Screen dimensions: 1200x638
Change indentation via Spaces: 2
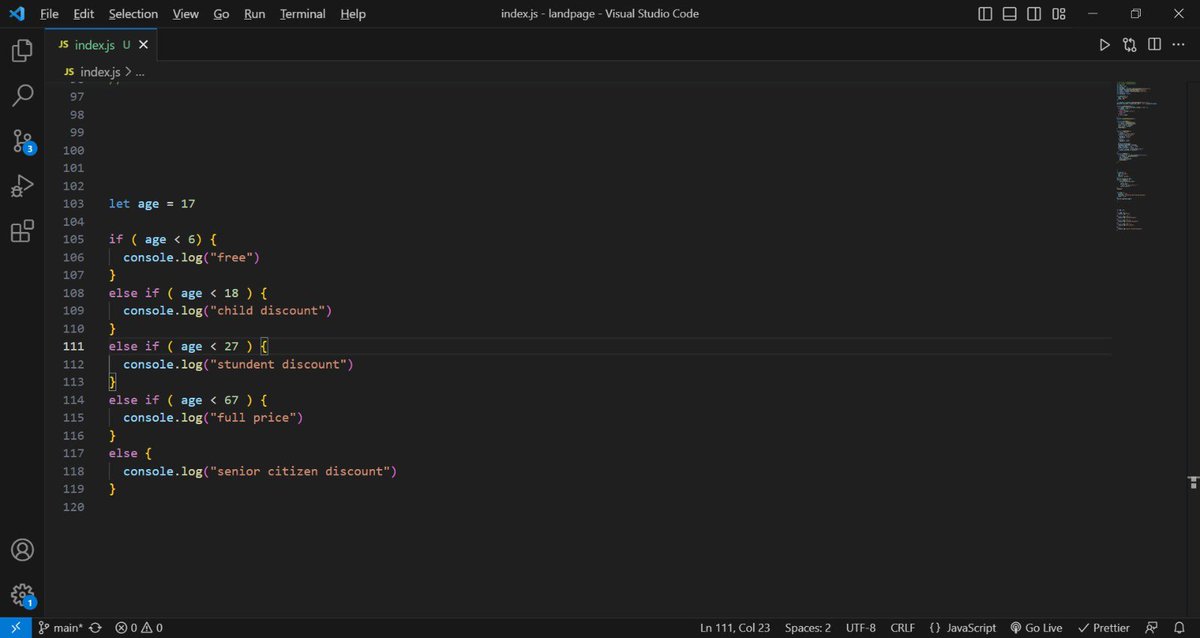[x=808, y=628]
